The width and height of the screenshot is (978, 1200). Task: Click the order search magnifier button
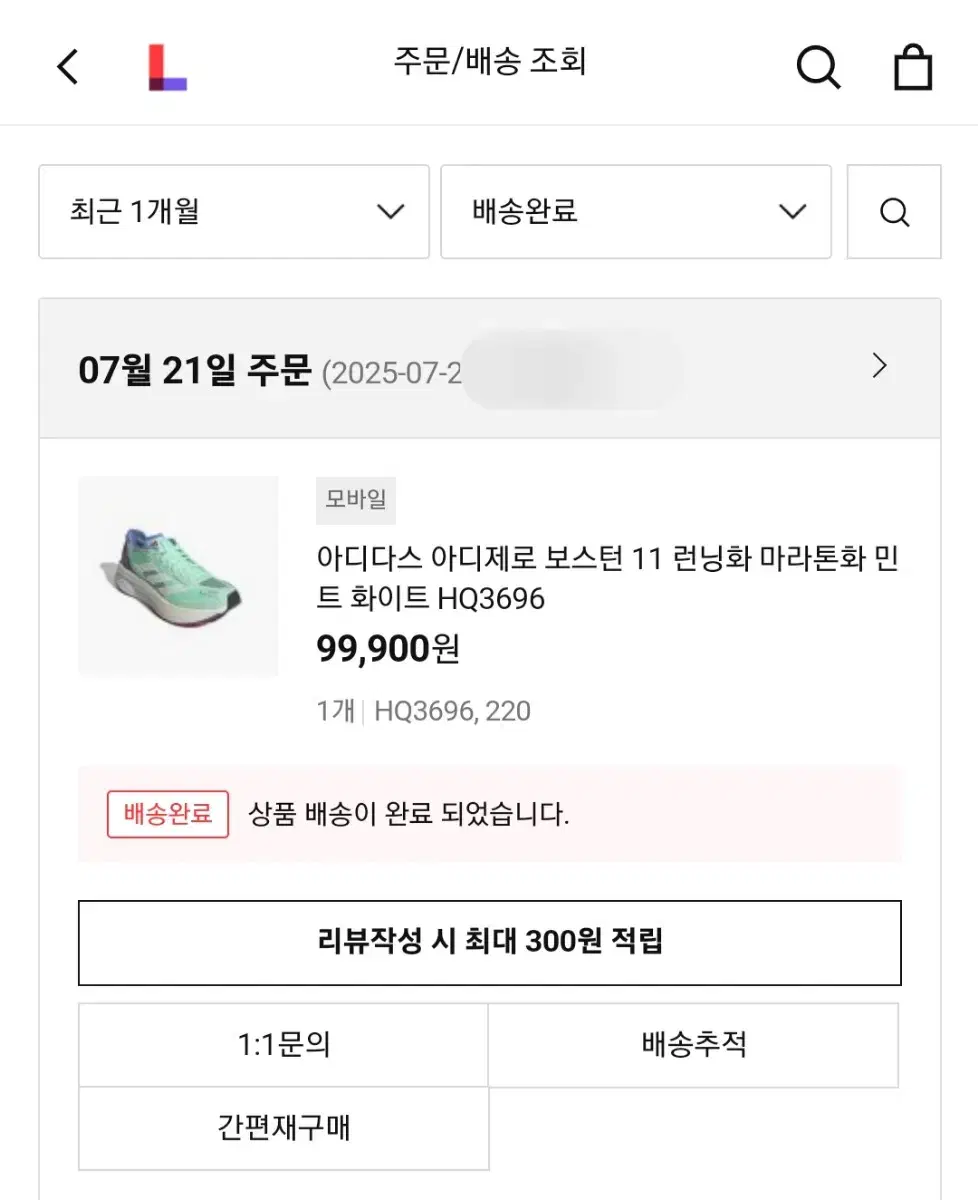pos(894,212)
